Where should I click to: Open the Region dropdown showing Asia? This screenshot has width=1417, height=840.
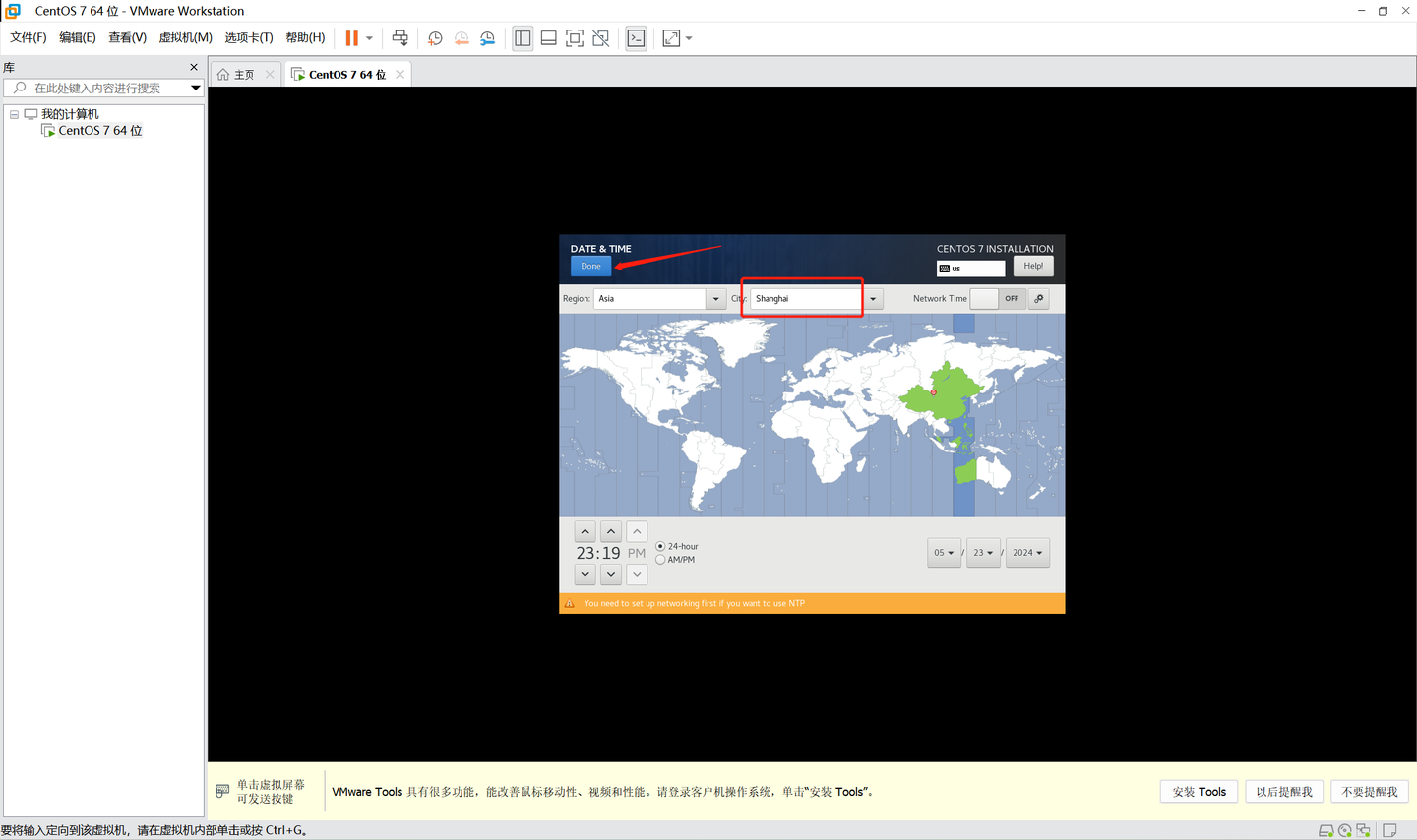716,298
